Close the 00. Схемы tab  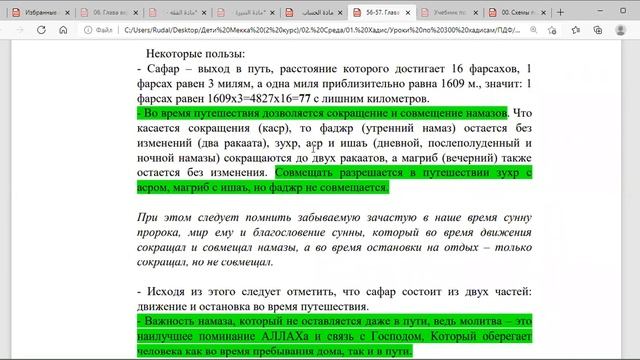(543, 13)
